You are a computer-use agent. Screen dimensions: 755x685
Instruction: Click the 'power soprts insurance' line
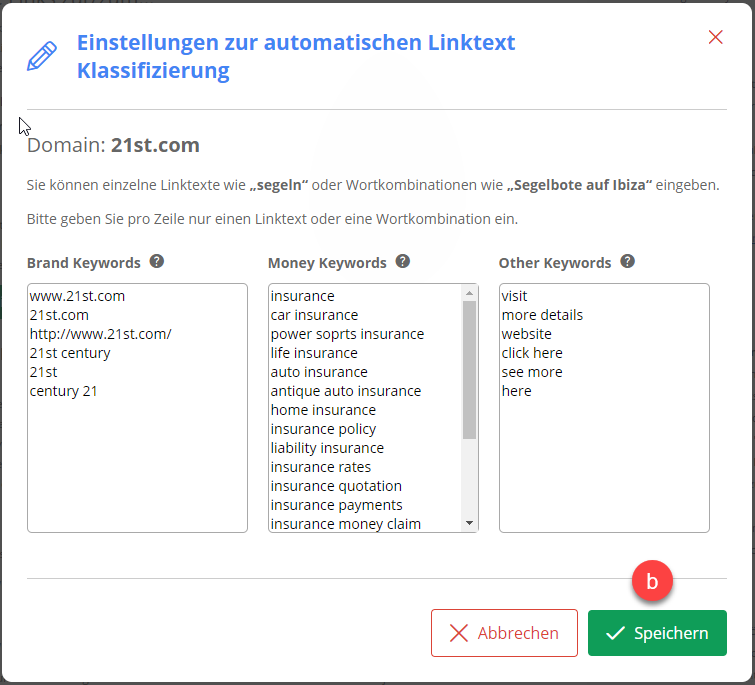tap(347, 334)
